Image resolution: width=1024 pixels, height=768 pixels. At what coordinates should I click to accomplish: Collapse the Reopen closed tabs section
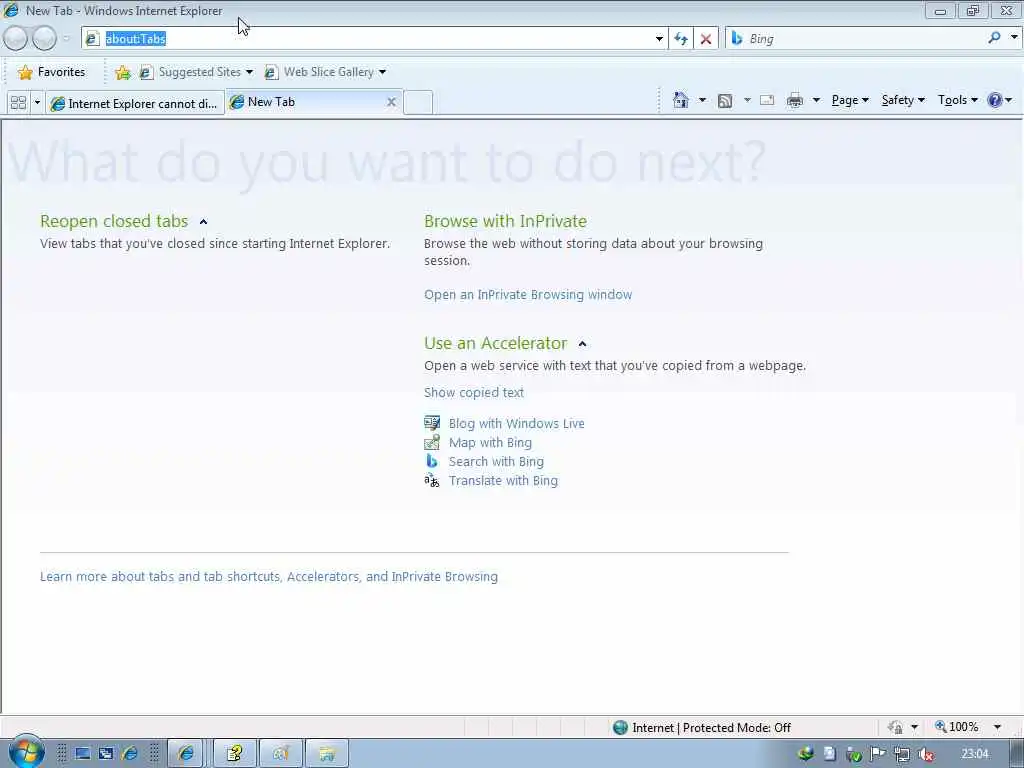(x=203, y=221)
